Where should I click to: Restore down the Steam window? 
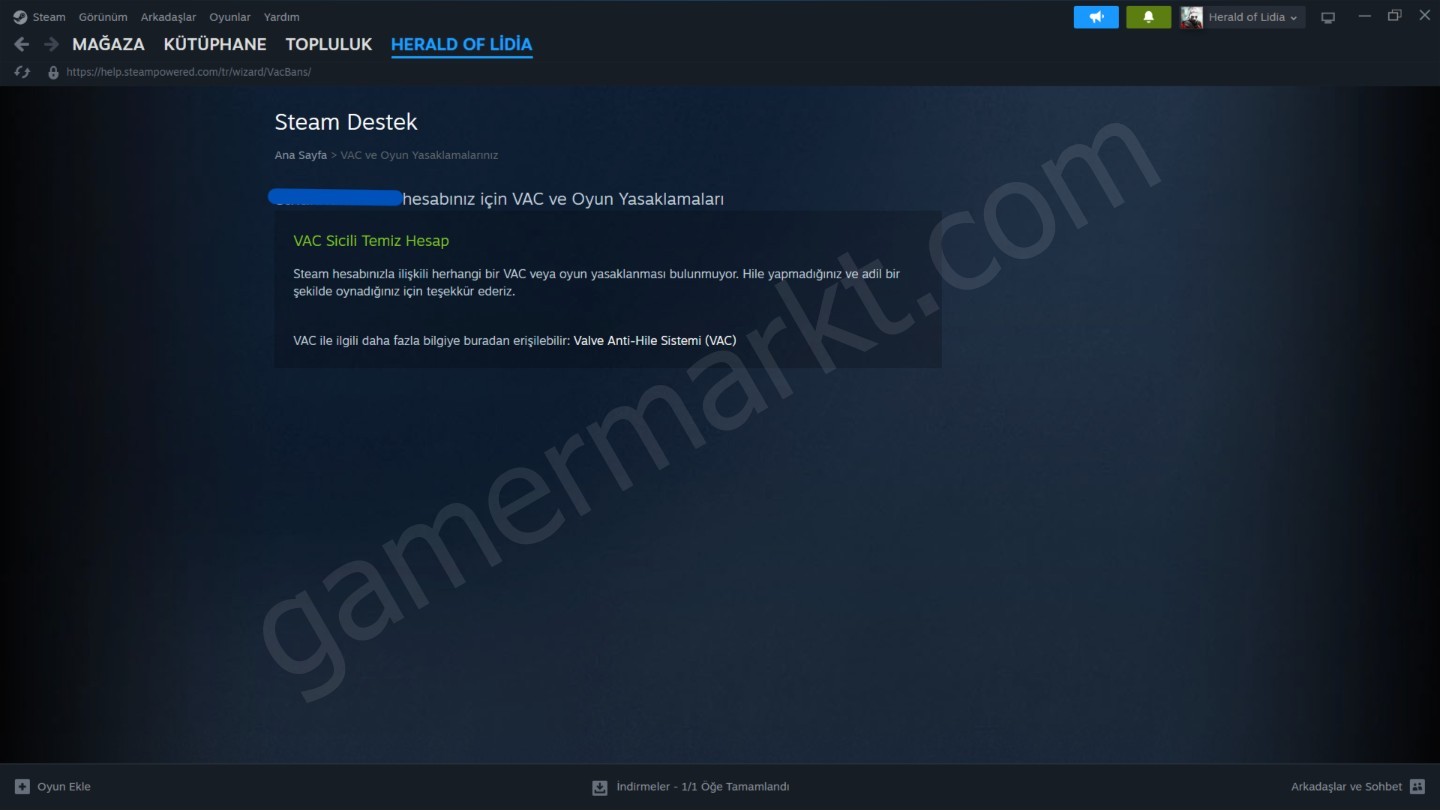1394,16
